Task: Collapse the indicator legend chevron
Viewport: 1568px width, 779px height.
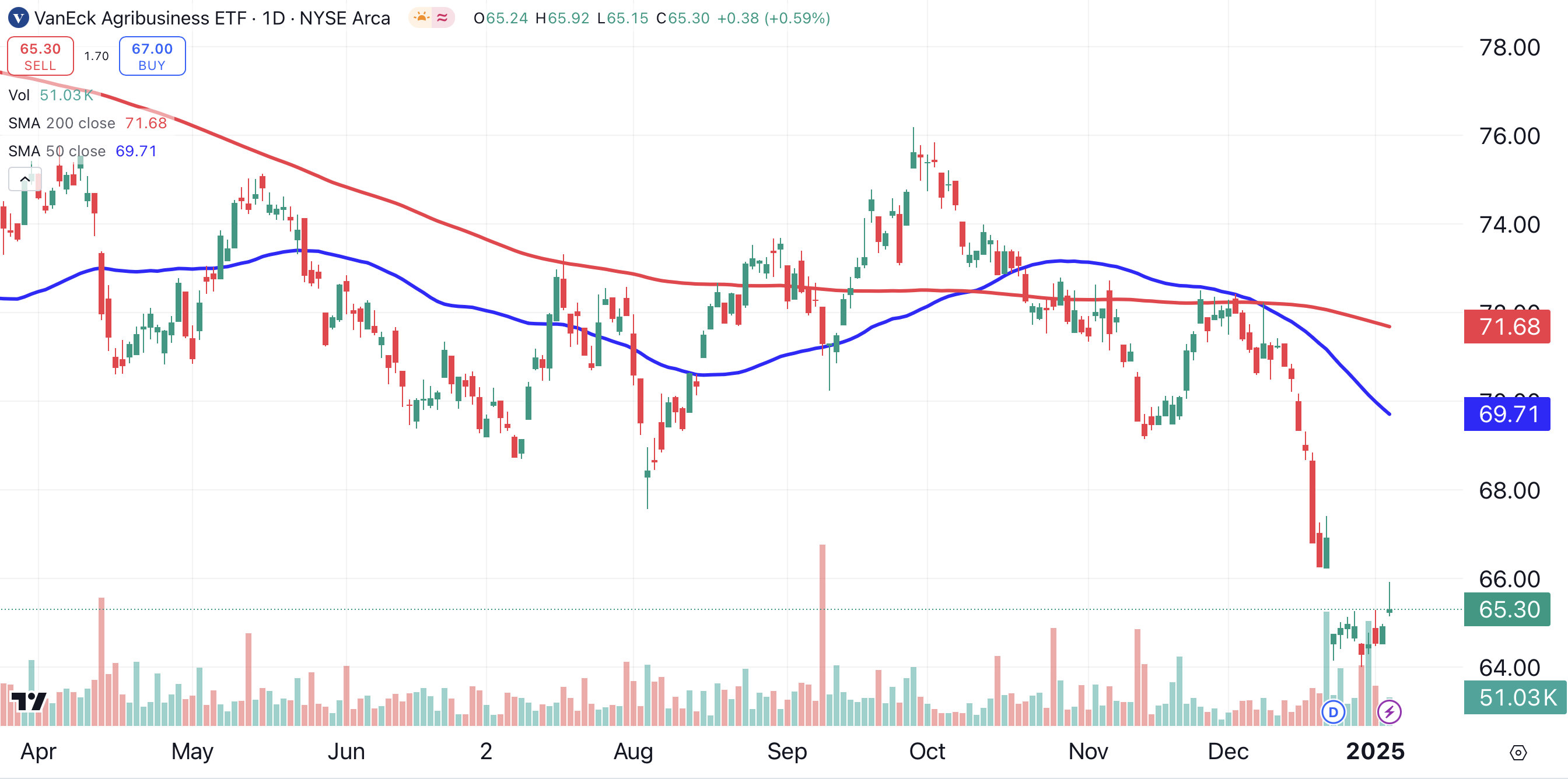Action: (25, 179)
